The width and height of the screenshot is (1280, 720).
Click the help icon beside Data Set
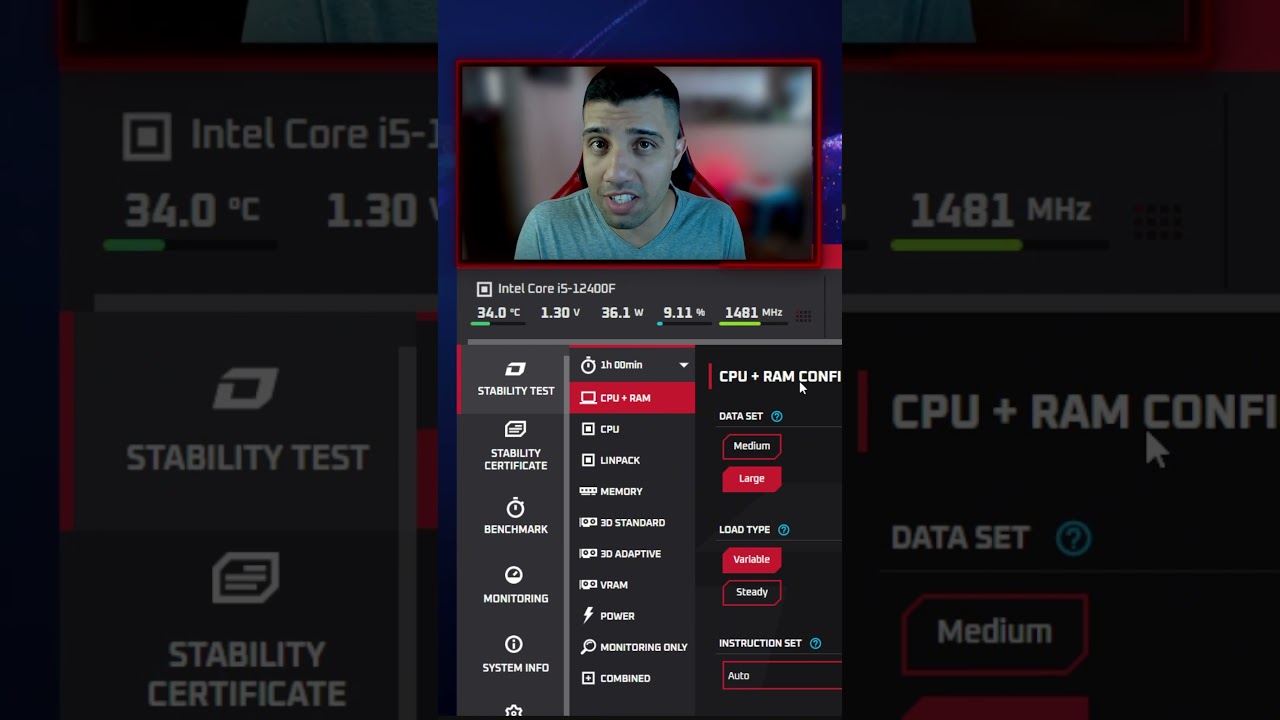coord(777,416)
